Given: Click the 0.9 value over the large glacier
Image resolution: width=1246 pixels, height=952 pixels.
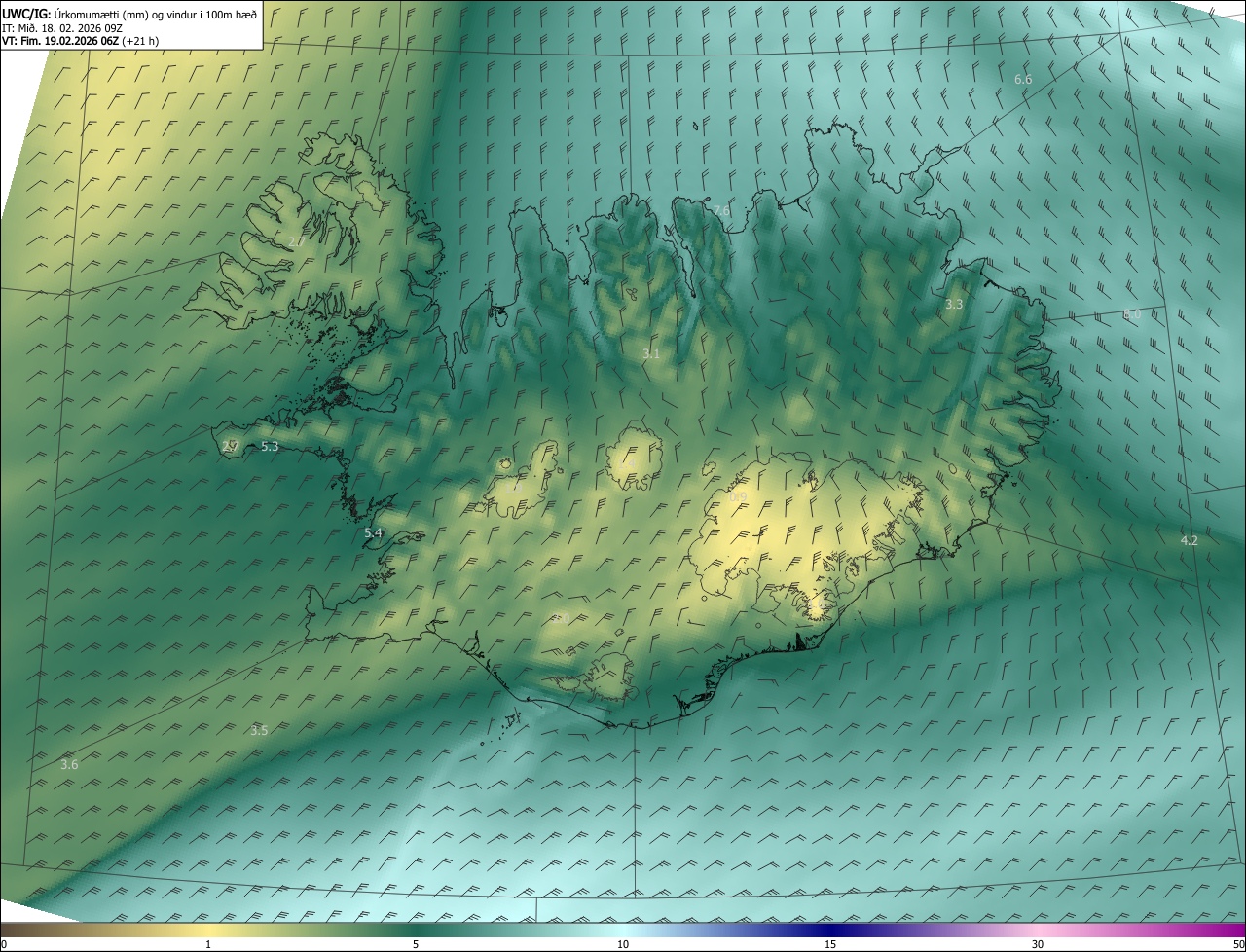Looking at the screenshot, I should [x=738, y=497].
